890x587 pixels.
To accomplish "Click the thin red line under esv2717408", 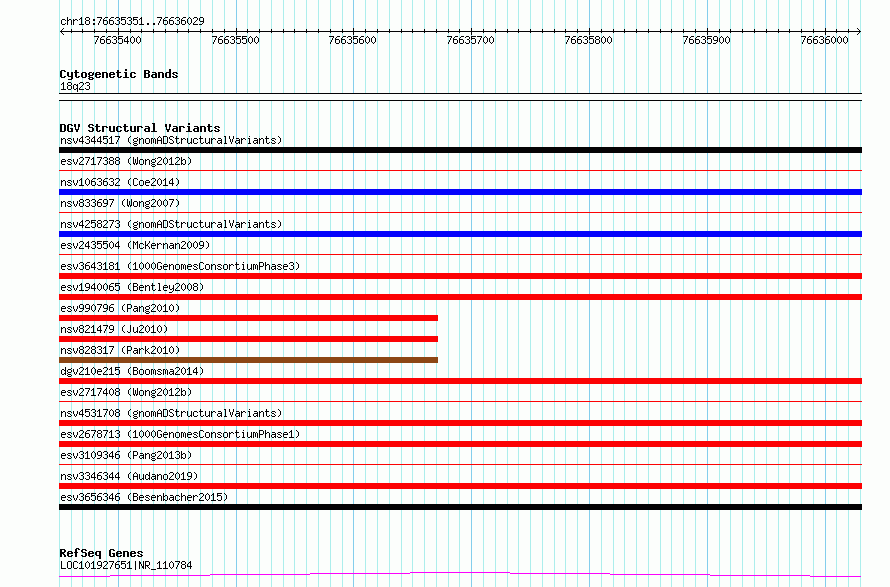I will [x=460, y=401].
